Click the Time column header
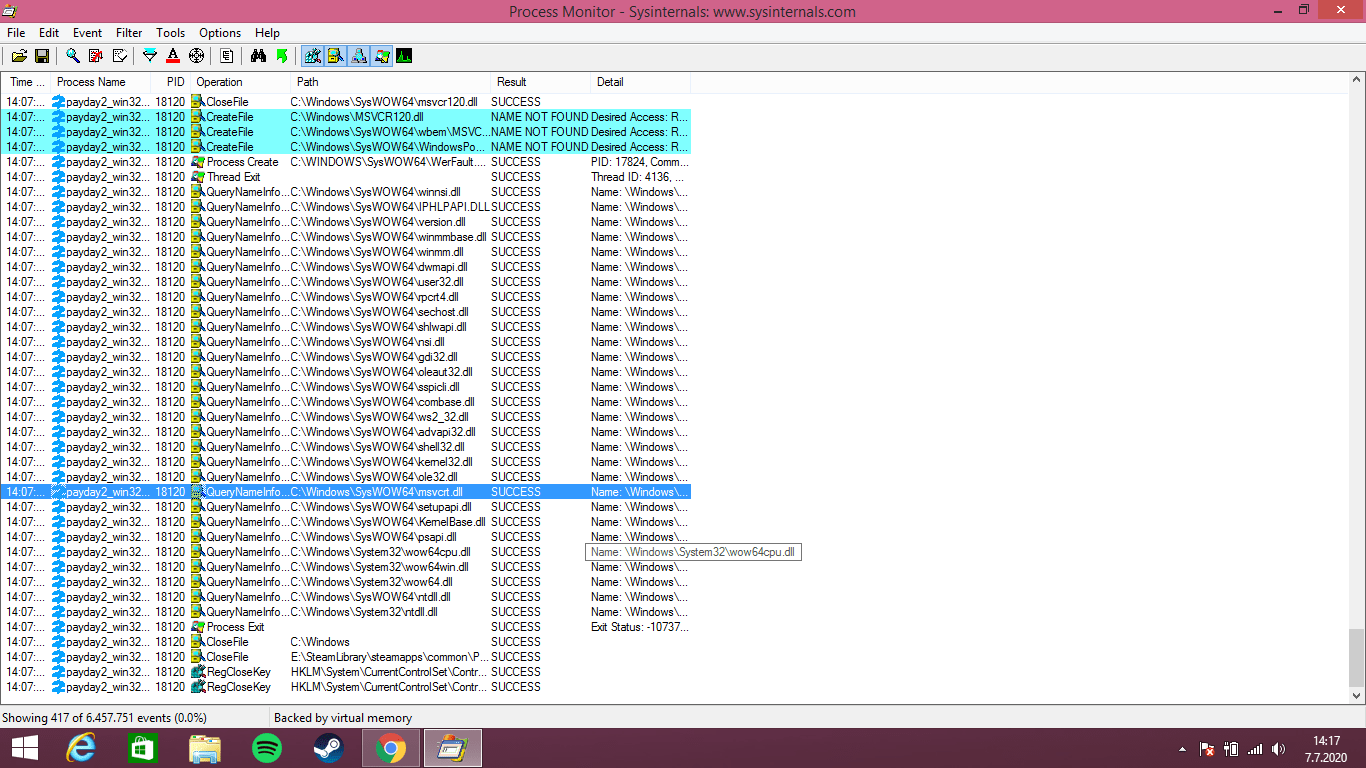 (x=26, y=82)
